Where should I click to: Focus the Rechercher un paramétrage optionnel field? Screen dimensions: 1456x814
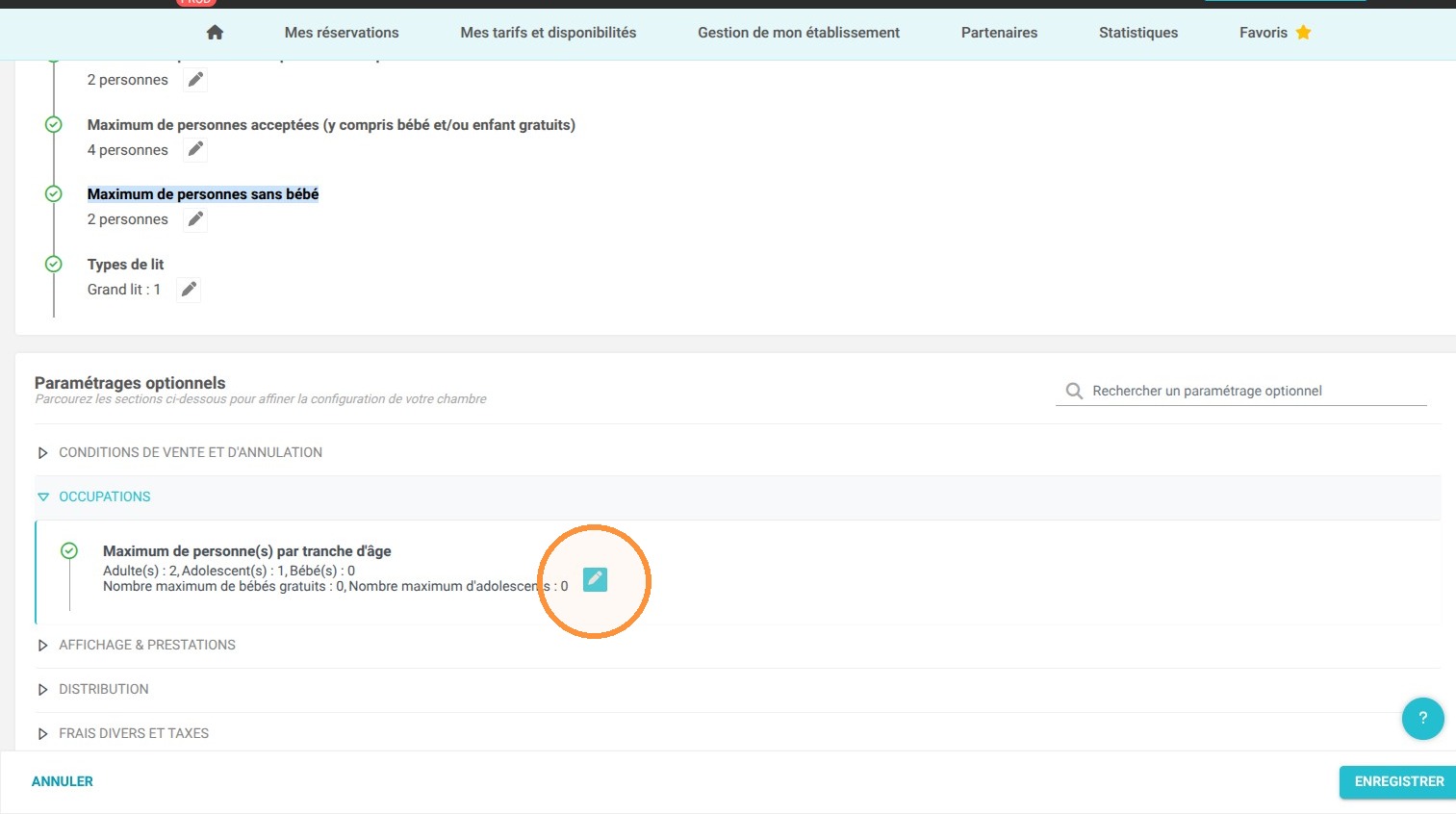click(1241, 391)
